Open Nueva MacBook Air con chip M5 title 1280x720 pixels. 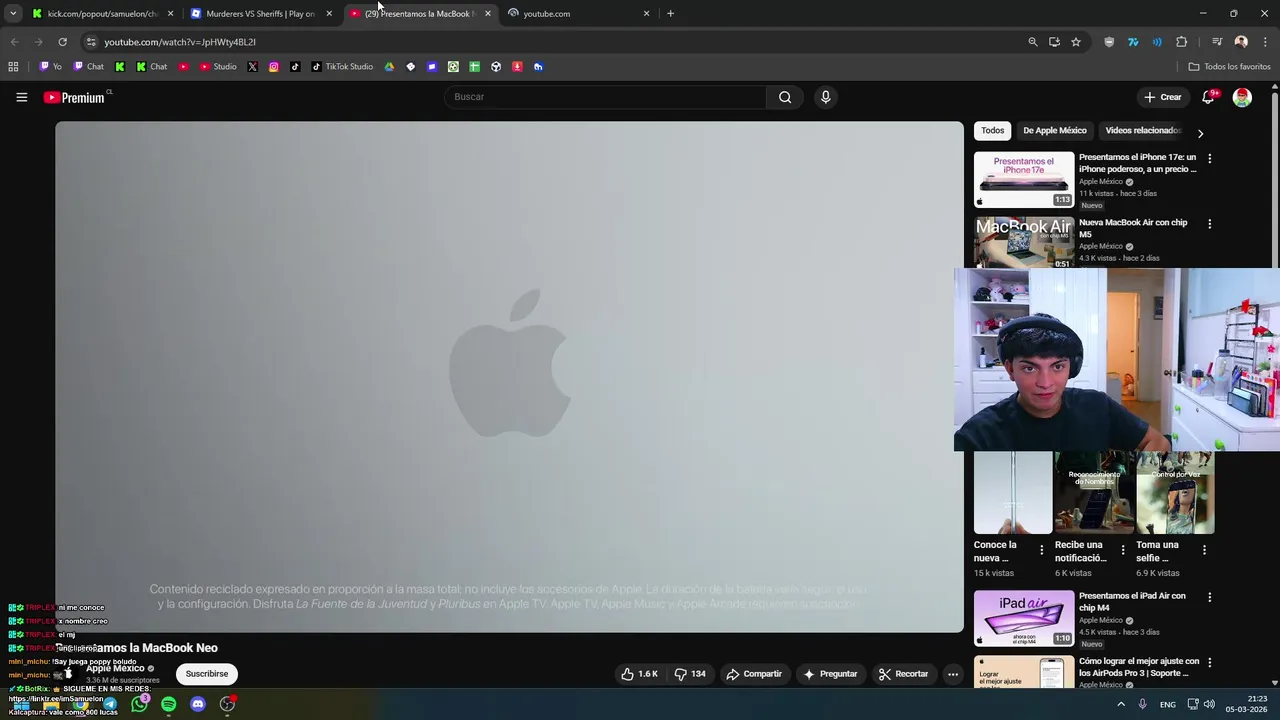(x=1133, y=228)
